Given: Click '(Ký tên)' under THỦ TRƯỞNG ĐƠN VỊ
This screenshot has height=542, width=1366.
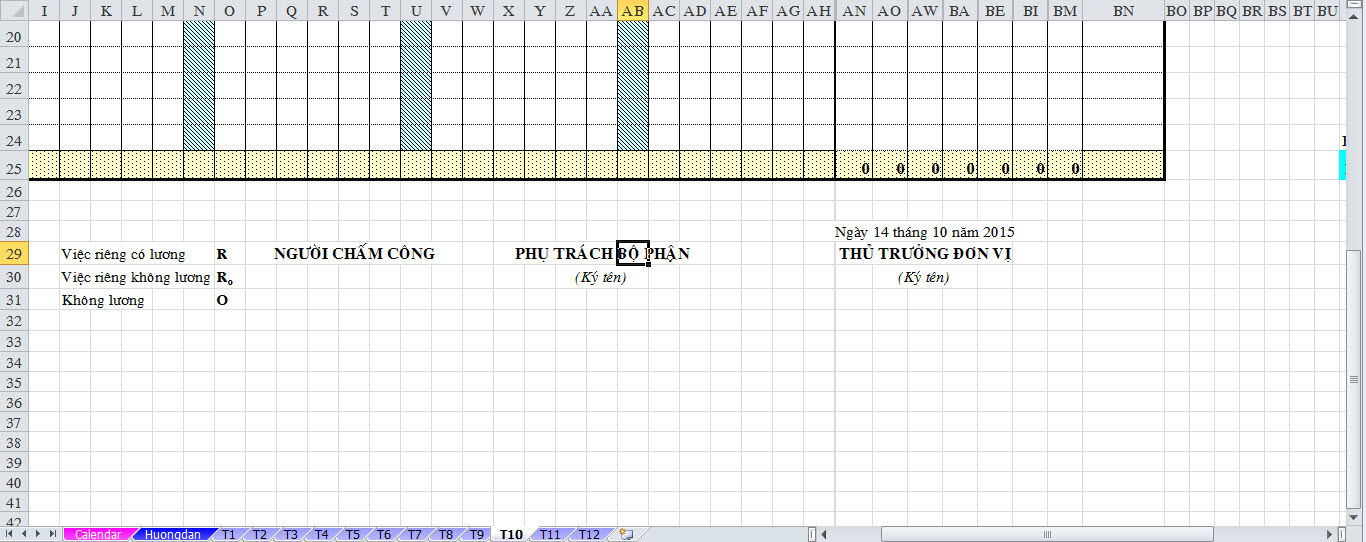Looking at the screenshot, I should pyautogui.click(x=923, y=277).
